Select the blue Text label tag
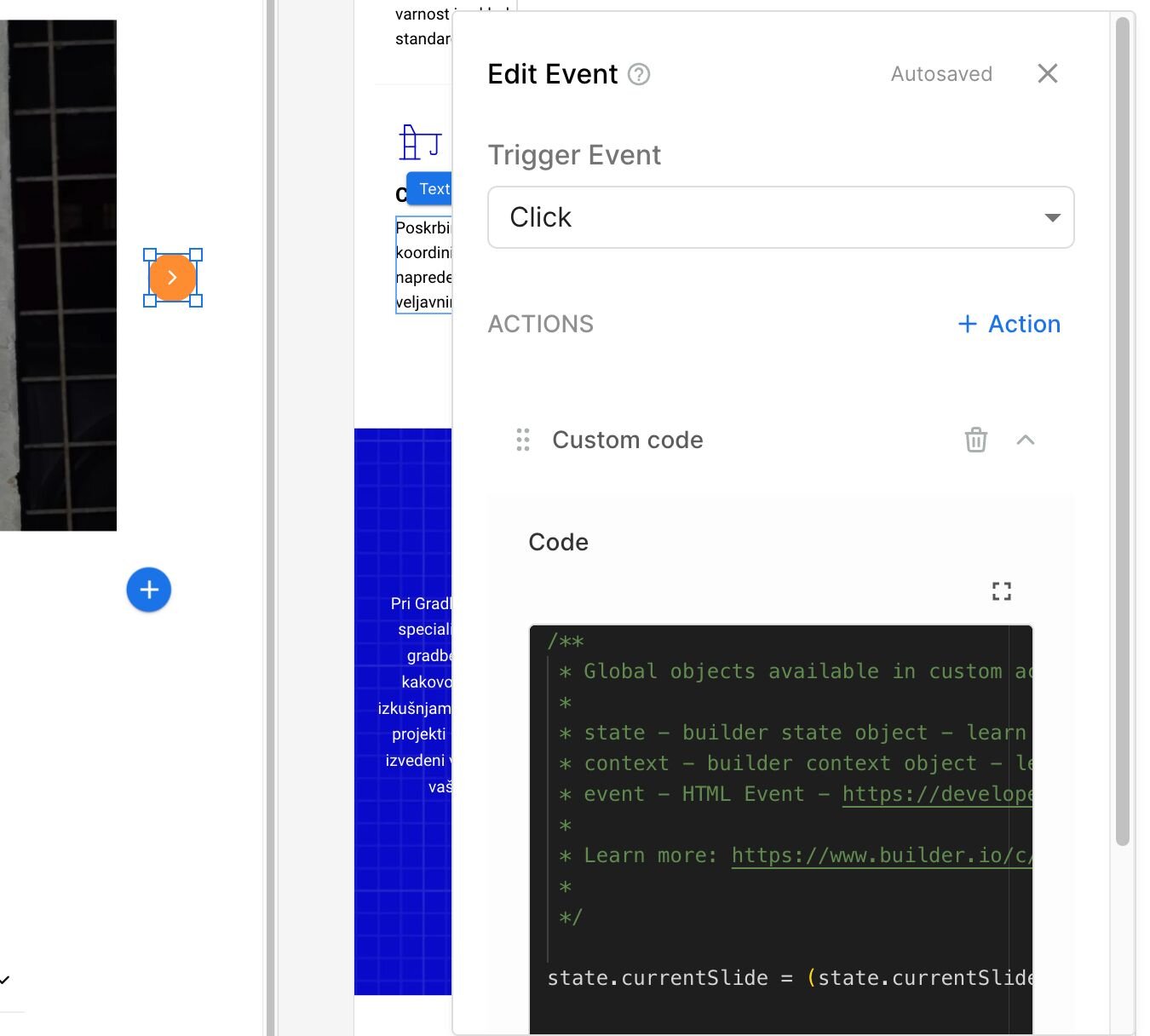Screen dimensions: 1150x1036 pos(430,188)
